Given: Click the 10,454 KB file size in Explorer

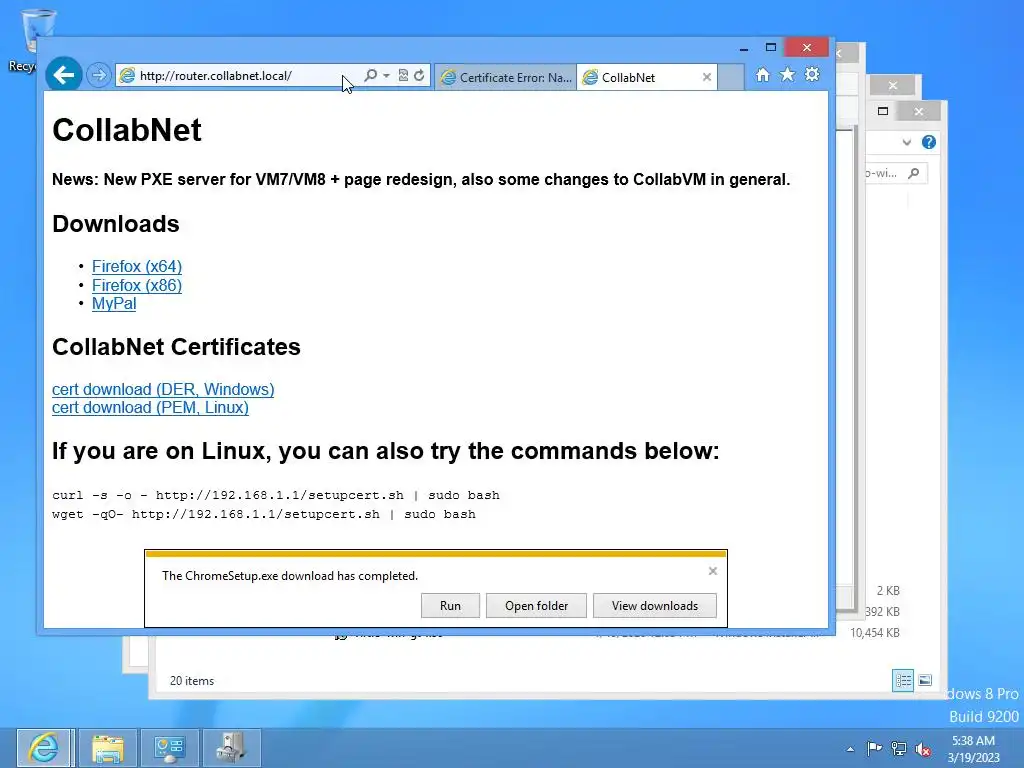Looking at the screenshot, I should (875, 633).
